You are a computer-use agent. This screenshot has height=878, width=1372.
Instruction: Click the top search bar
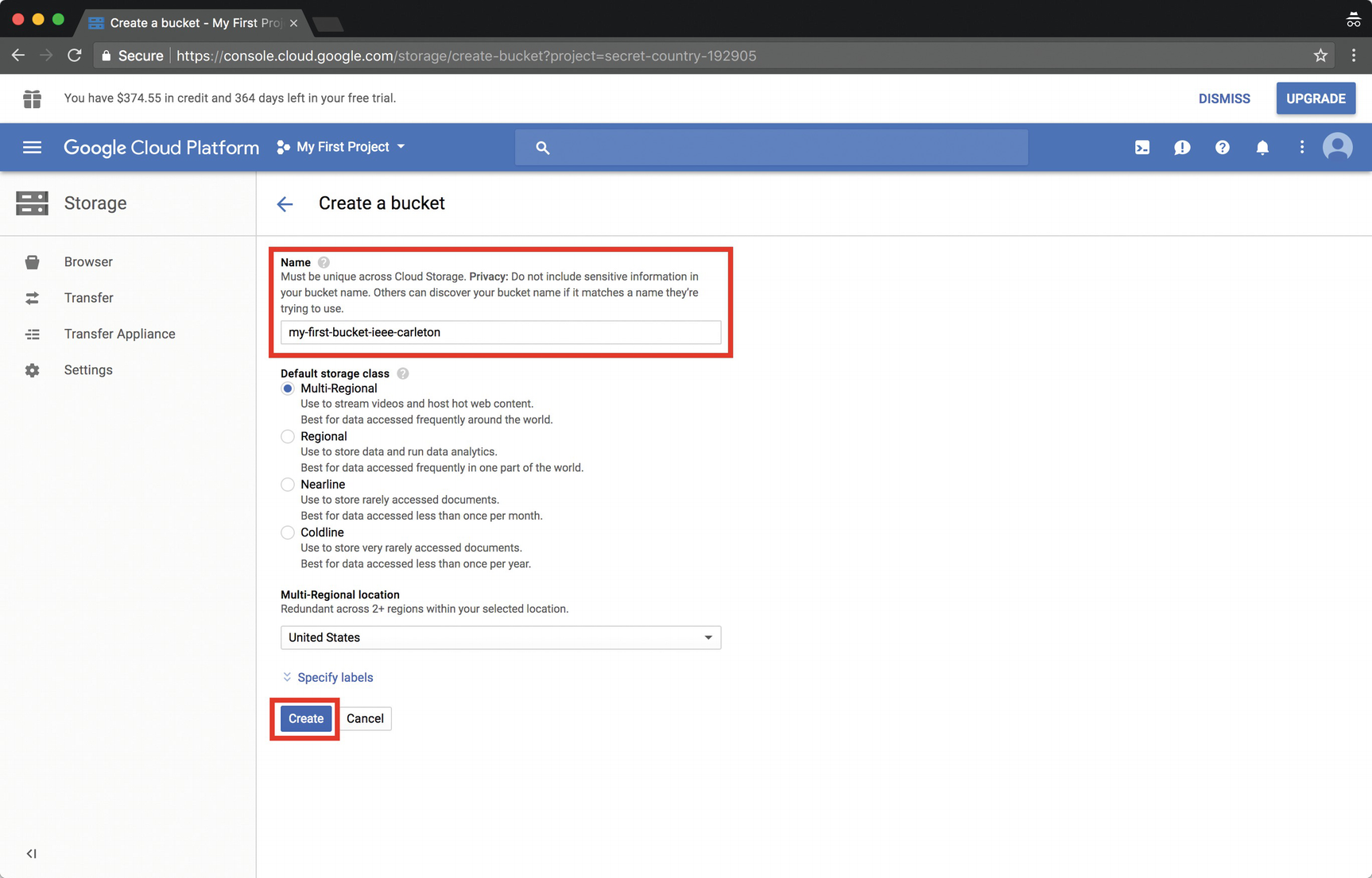click(771, 147)
